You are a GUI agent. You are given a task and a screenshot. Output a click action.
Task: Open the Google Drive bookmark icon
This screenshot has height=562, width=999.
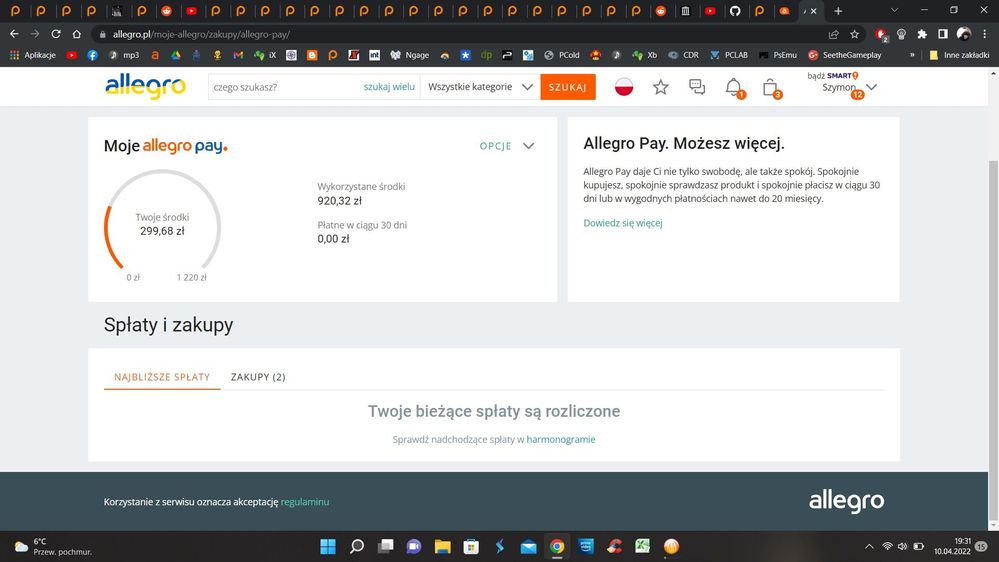176,55
